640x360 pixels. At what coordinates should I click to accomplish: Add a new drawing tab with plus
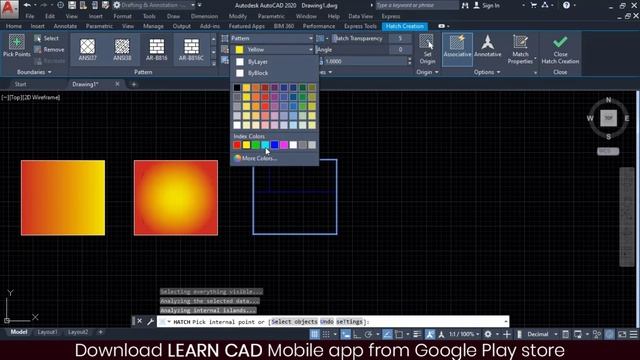coord(133,84)
